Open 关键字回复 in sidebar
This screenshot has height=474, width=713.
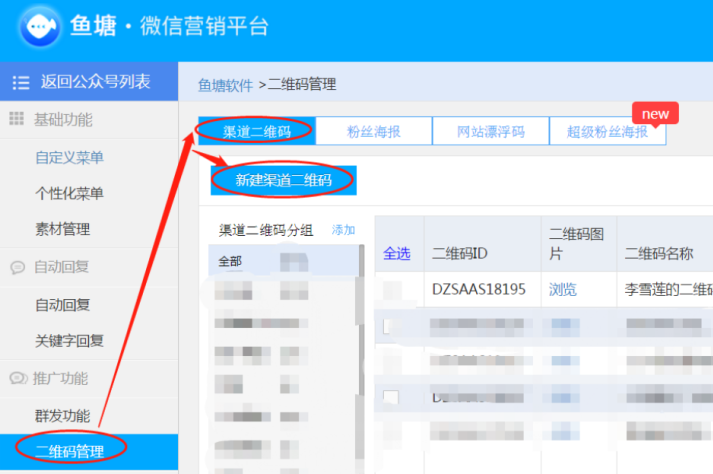click(x=69, y=341)
